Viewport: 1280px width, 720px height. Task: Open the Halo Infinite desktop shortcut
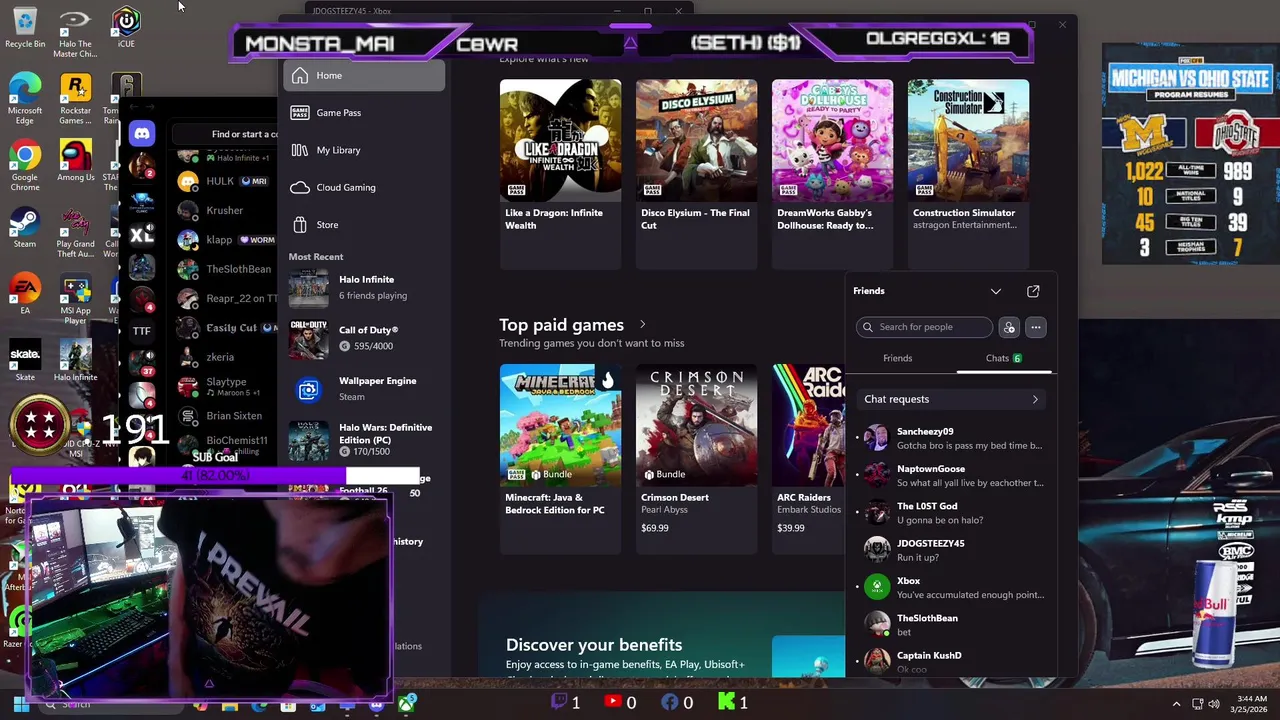click(75, 361)
